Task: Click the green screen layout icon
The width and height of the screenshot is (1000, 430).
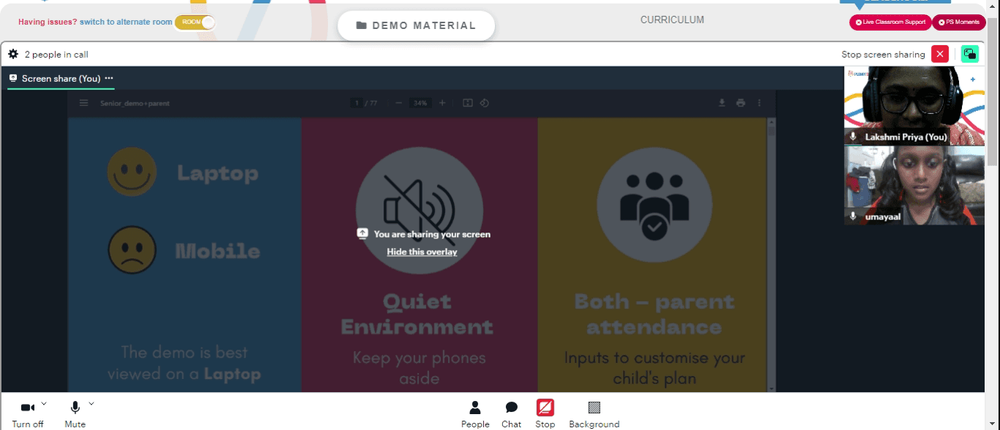Action: [x=969, y=54]
